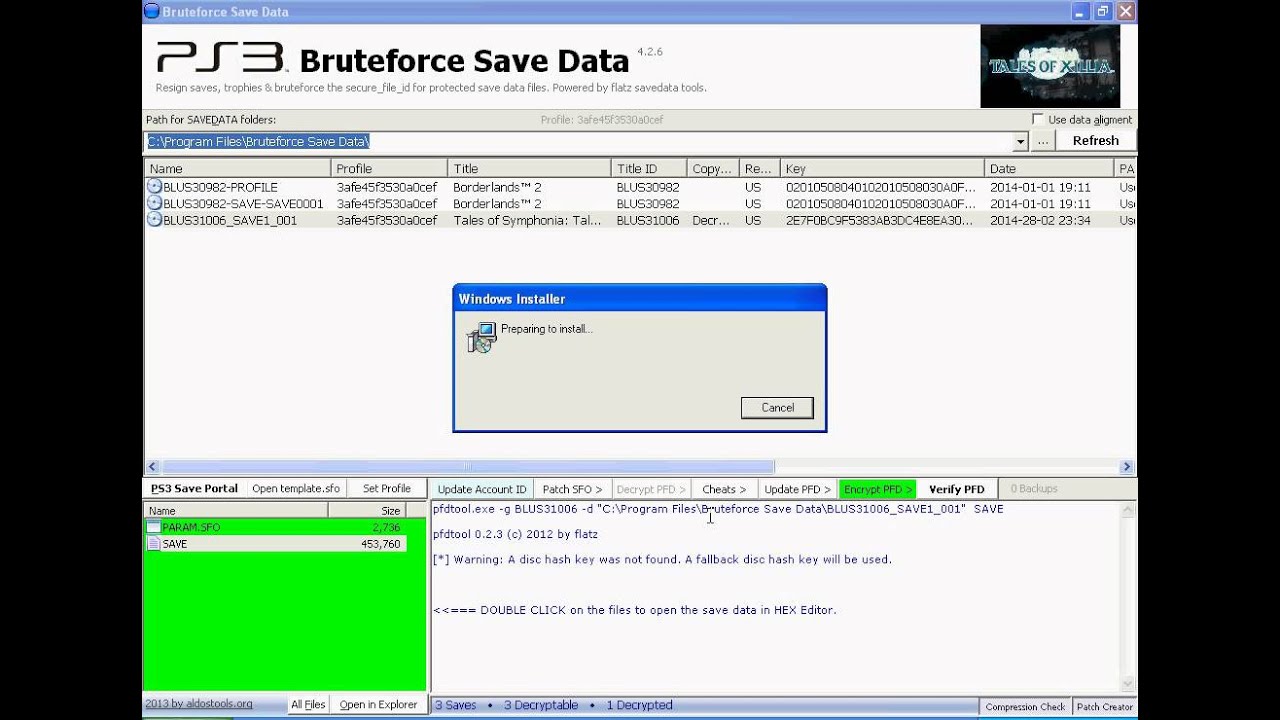This screenshot has height=720, width=1280.
Task: Click 3 Saves in status bar
Action: click(456, 705)
